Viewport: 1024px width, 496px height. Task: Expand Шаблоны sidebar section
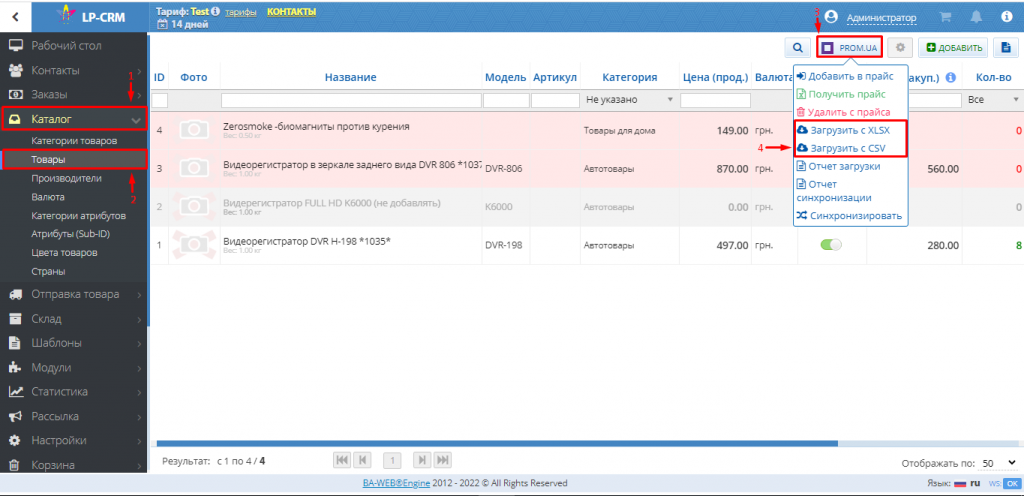point(74,343)
